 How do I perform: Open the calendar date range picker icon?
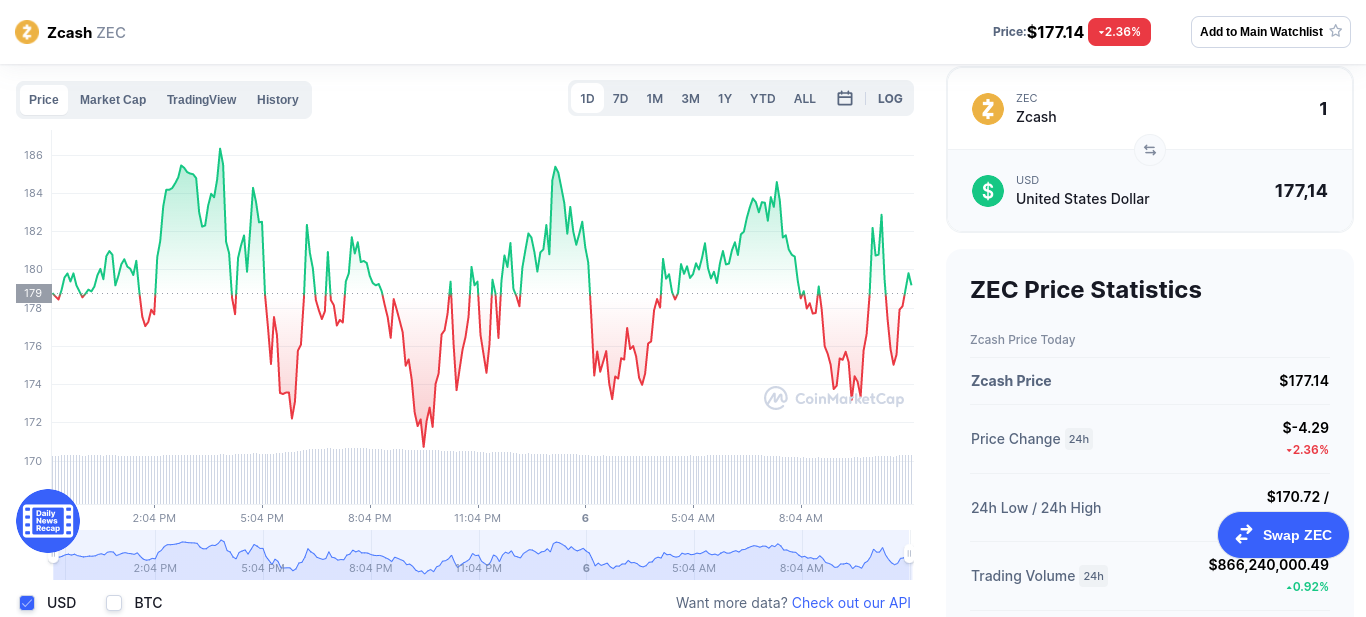(x=845, y=99)
